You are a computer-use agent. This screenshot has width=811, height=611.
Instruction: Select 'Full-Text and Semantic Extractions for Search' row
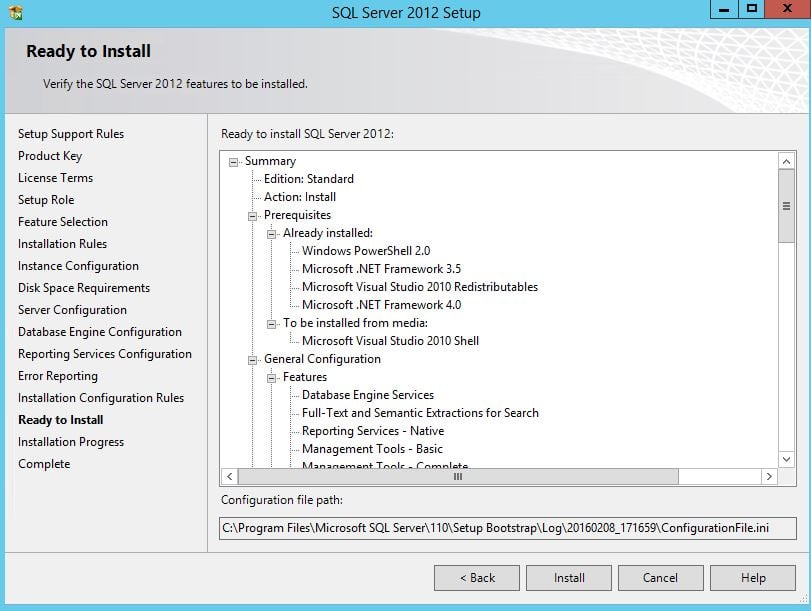[x=420, y=413]
